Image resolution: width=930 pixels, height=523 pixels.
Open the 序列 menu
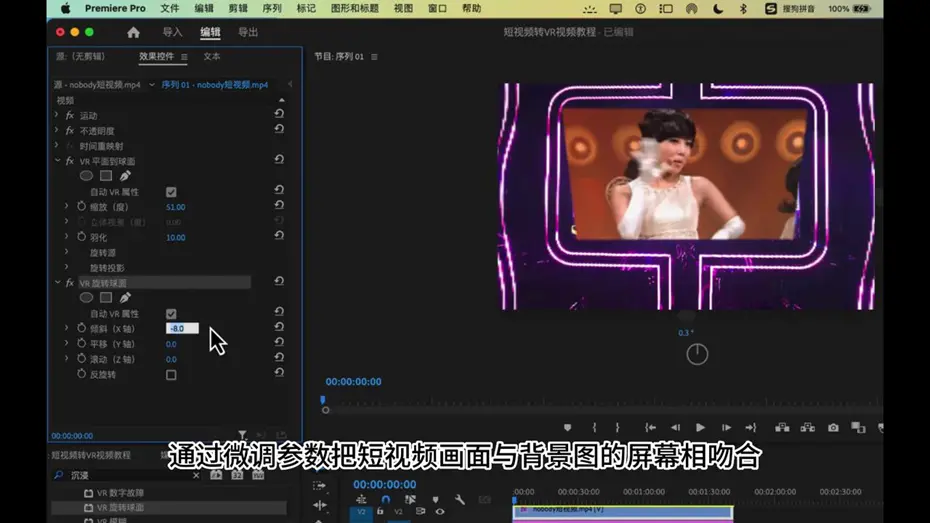pos(272,8)
